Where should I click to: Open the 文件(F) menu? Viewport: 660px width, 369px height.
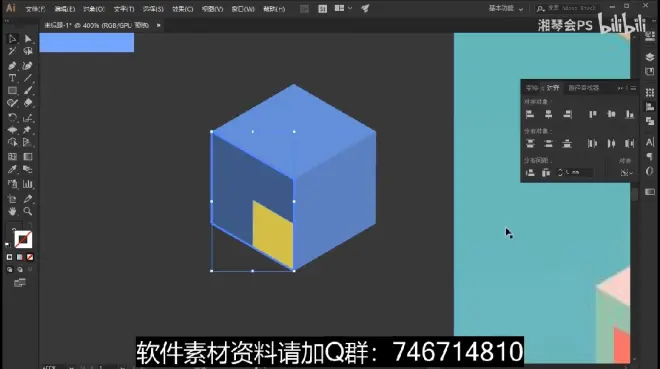point(35,9)
